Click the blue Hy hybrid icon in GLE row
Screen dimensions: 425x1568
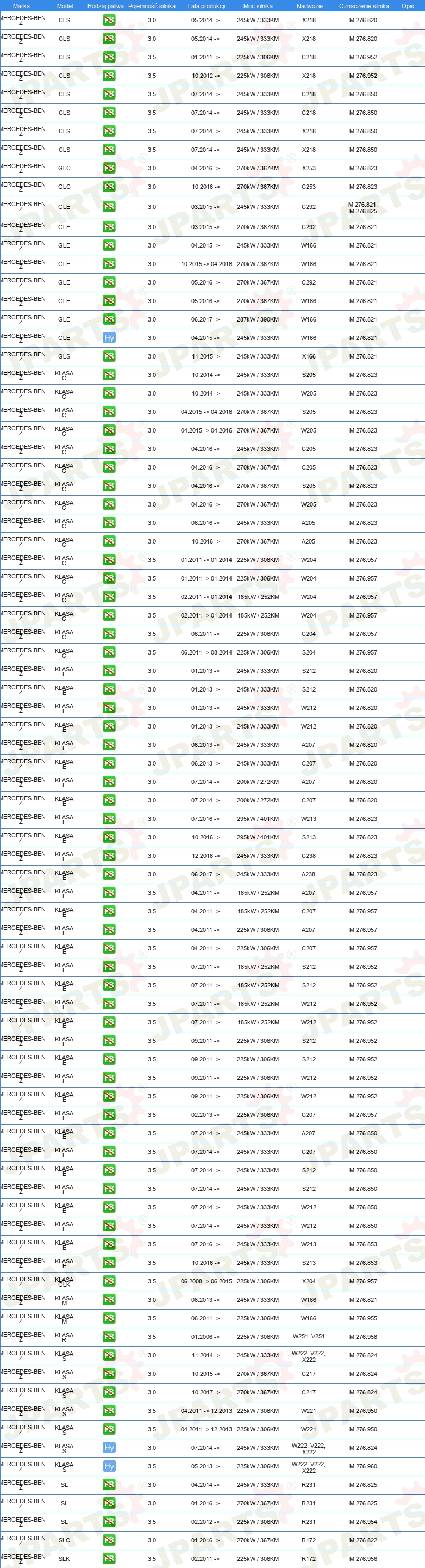click(109, 338)
